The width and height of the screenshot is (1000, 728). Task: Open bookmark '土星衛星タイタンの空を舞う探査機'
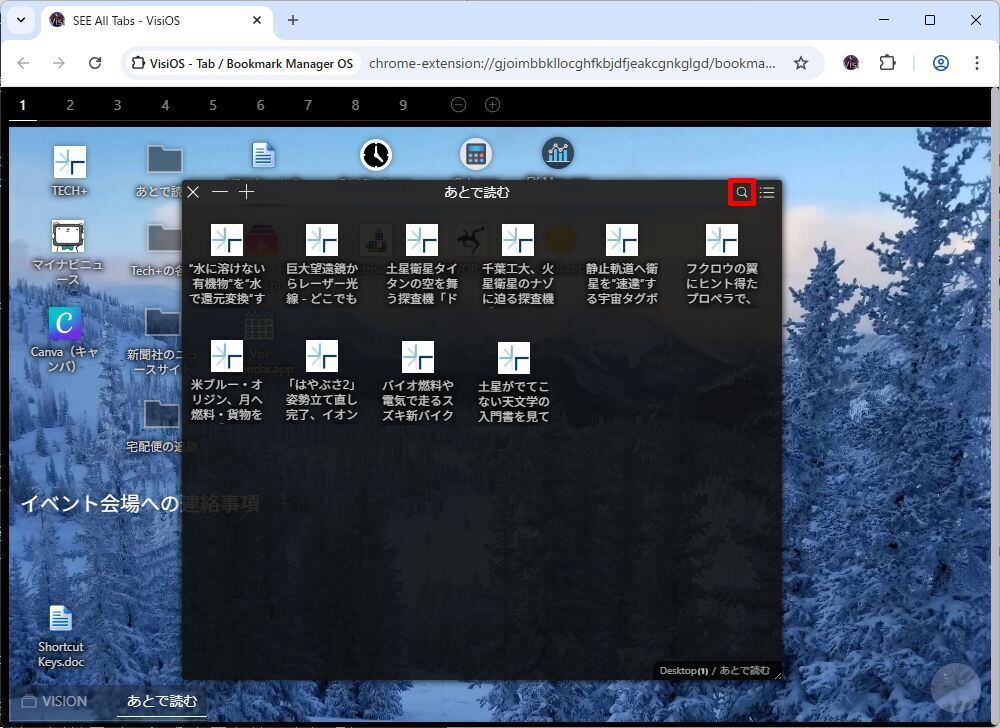422,264
